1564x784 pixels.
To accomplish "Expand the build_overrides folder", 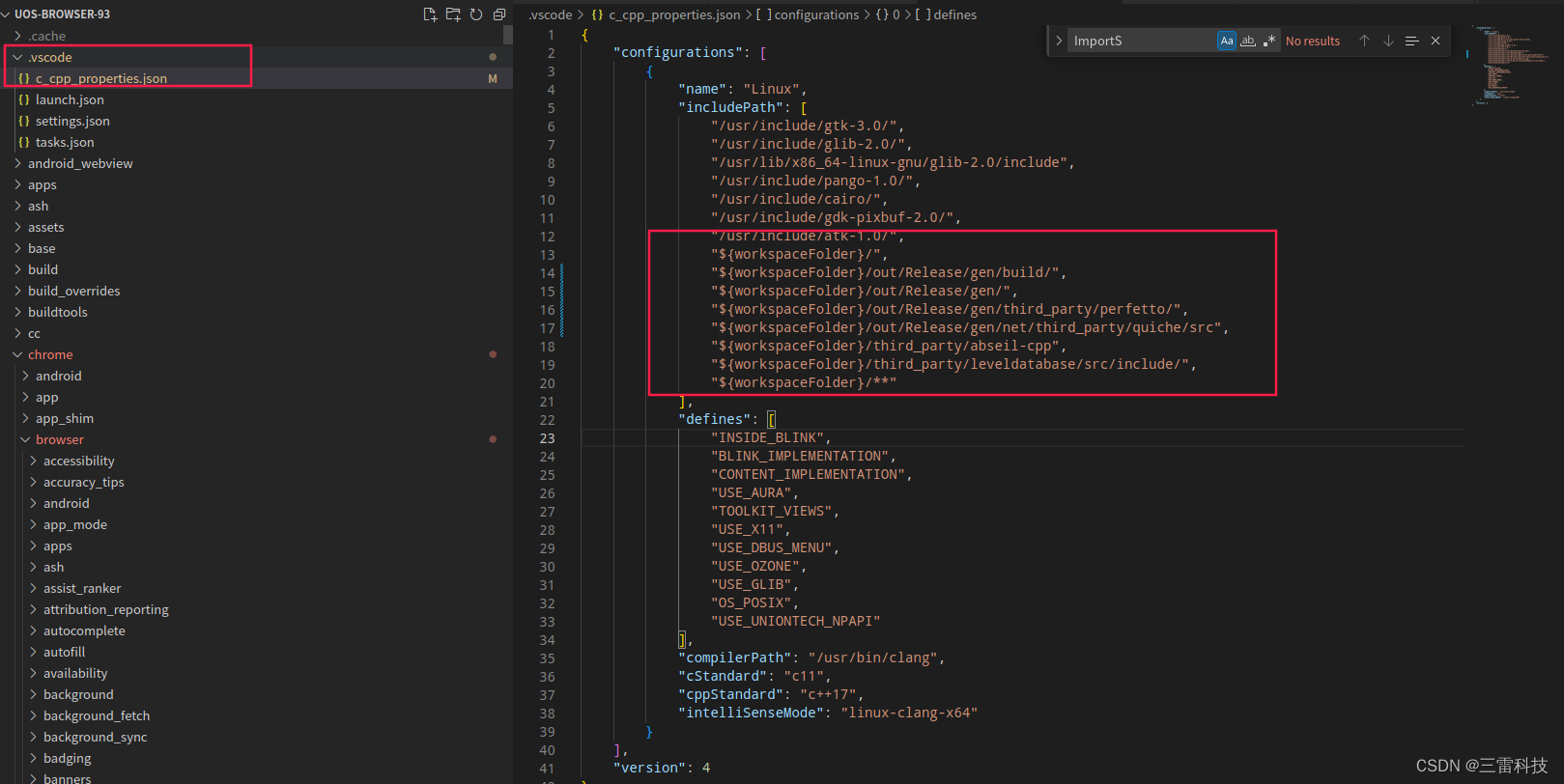I will pos(256,291).
